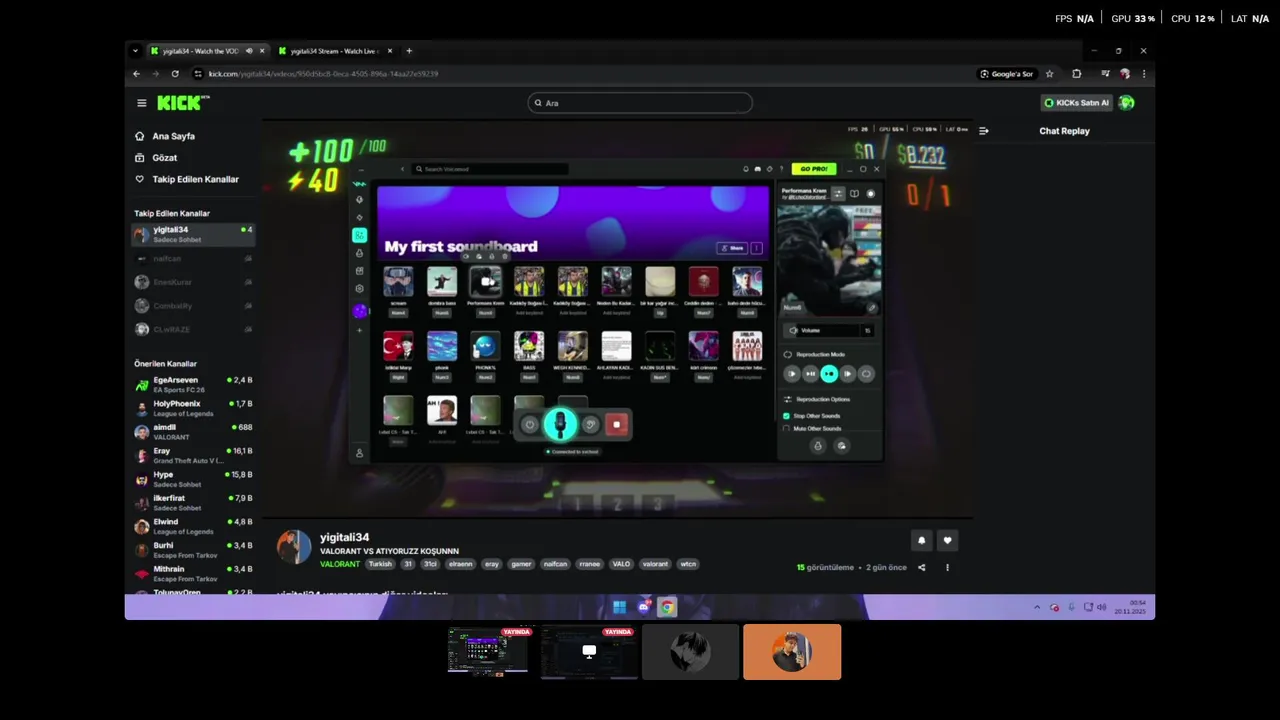Open the video's three-dot options menu
Viewport: 1280px width, 720px height.
[947, 567]
